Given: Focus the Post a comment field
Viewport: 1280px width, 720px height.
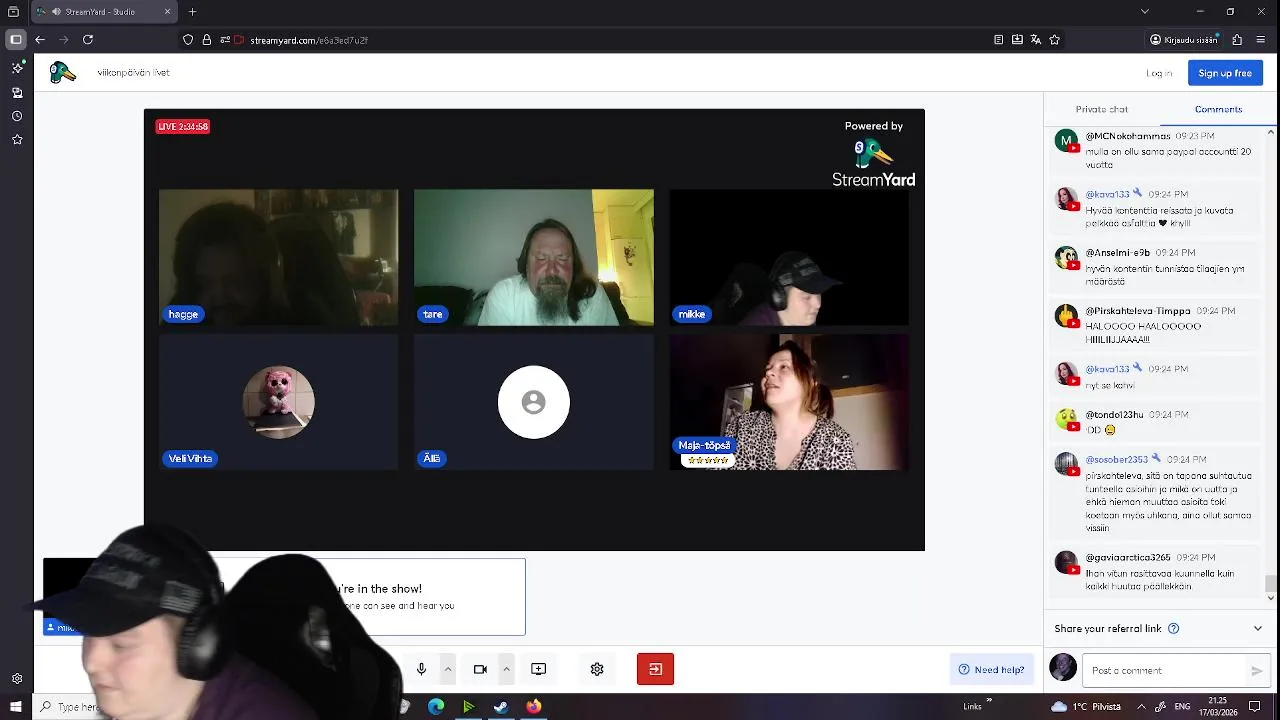Looking at the screenshot, I should tap(1165, 670).
